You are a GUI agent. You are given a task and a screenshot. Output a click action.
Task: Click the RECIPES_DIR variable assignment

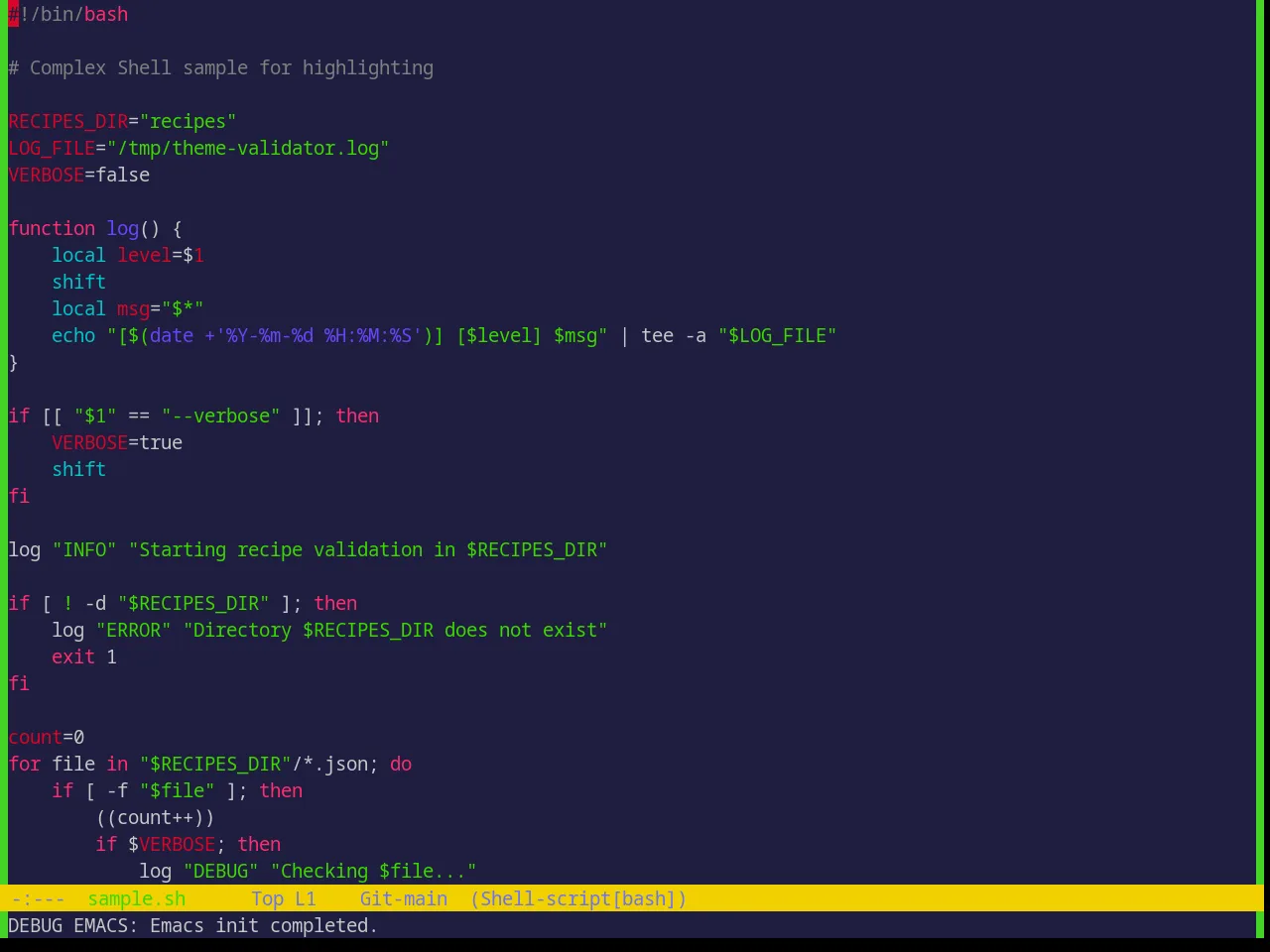coord(122,121)
